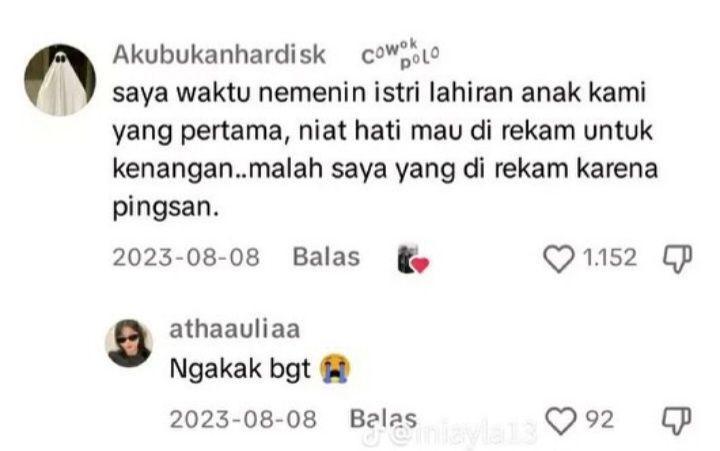Tap the cowok polo sticker badge
Image resolution: width=720 pixels, height=451 pixels.
pyautogui.click(x=400, y=54)
